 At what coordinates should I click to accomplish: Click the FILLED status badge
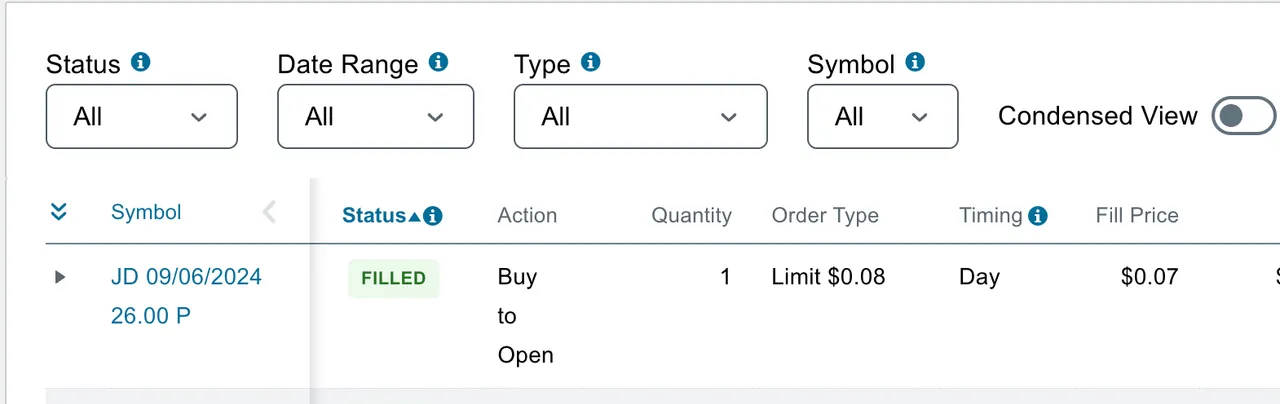point(394,278)
